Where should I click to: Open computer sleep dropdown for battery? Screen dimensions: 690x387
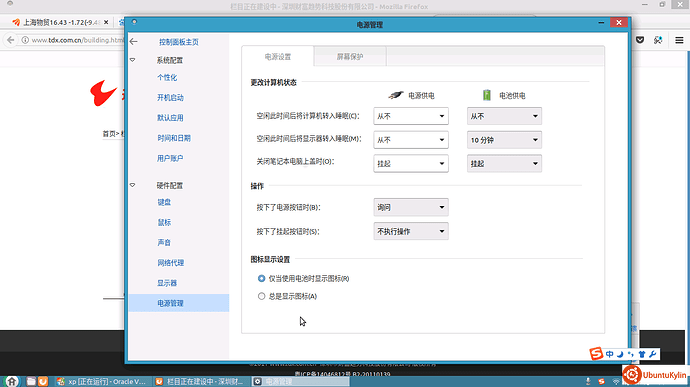tap(504, 116)
